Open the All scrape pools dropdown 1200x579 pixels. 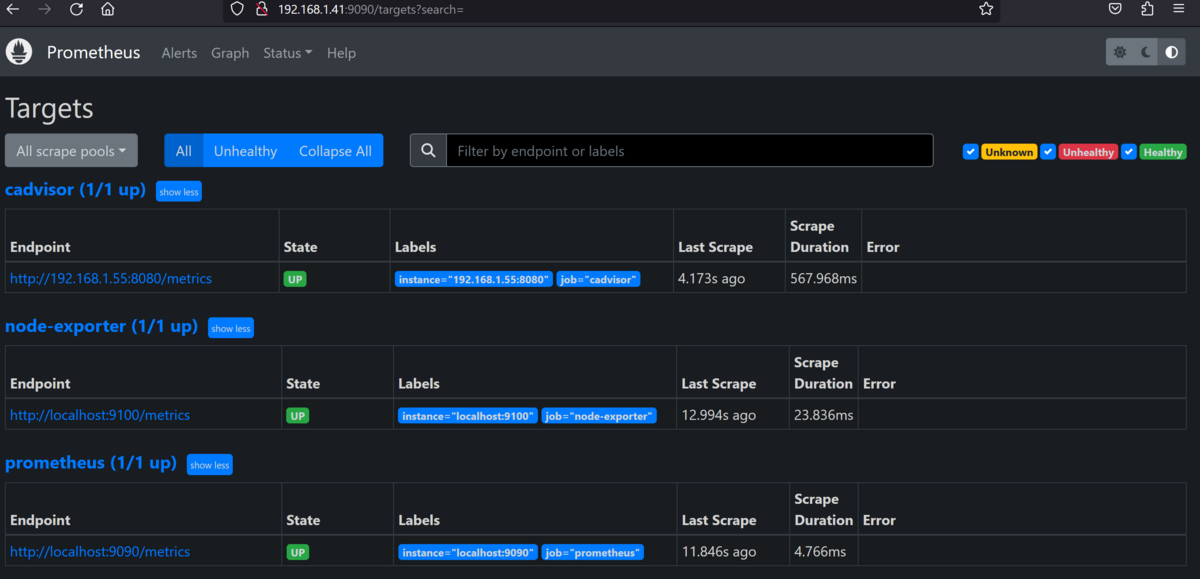pos(71,151)
